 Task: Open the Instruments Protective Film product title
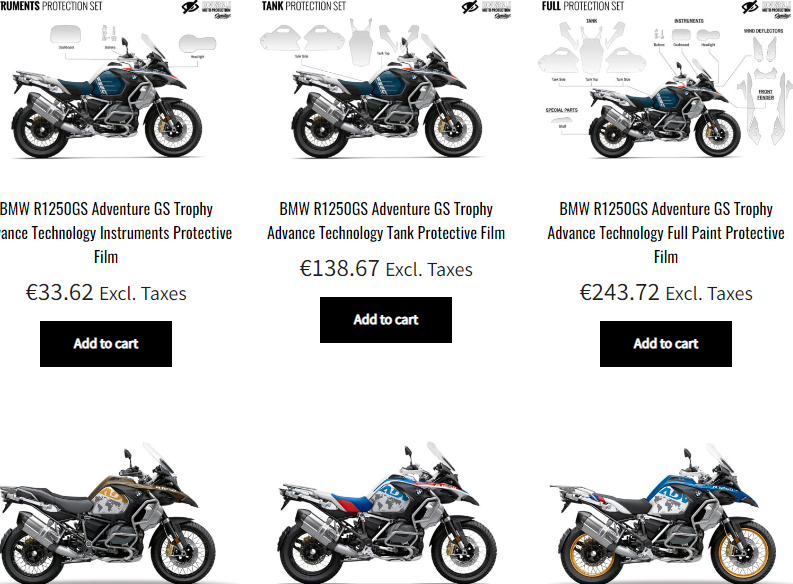point(111,233)
